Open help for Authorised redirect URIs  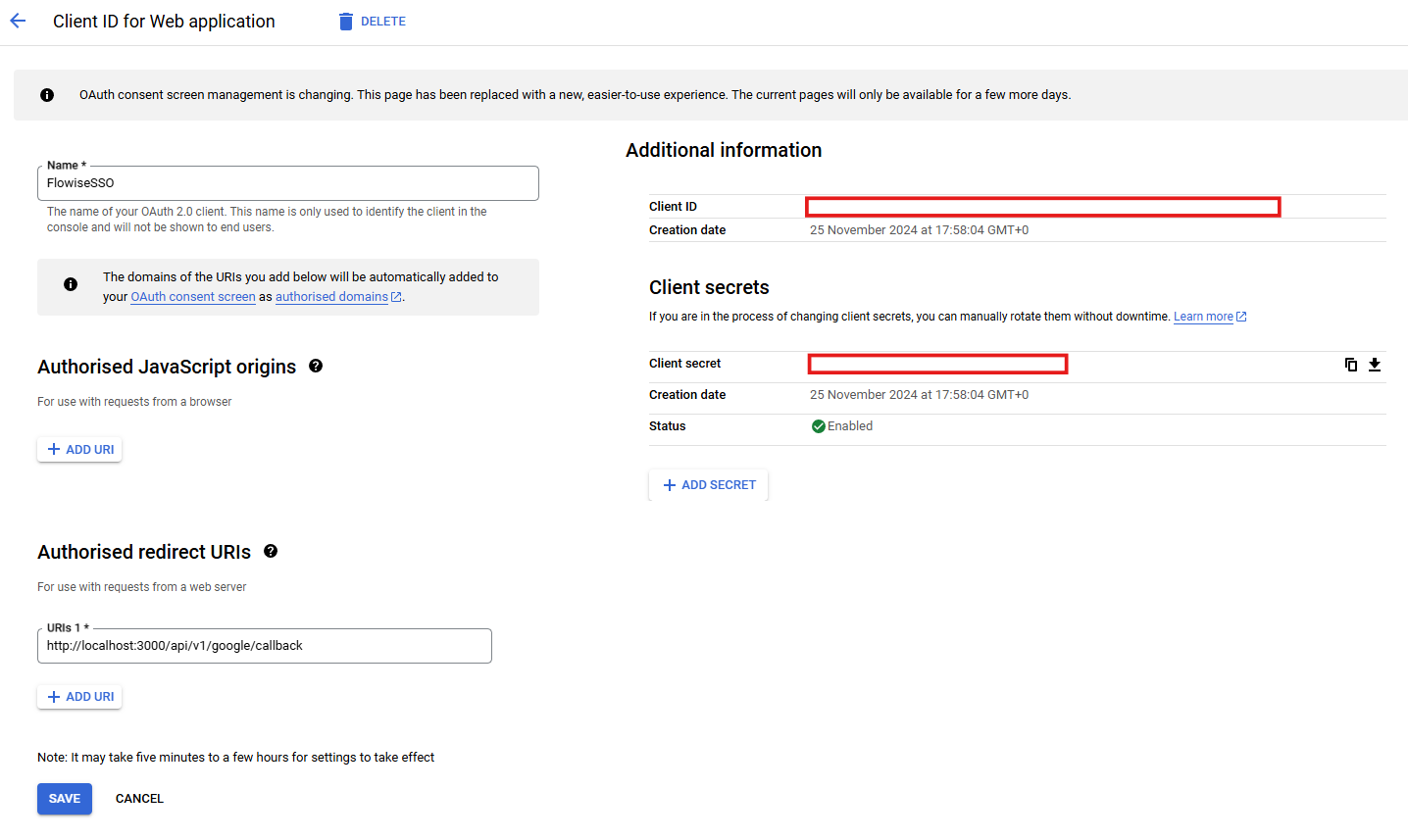click(x=271, y=551)
